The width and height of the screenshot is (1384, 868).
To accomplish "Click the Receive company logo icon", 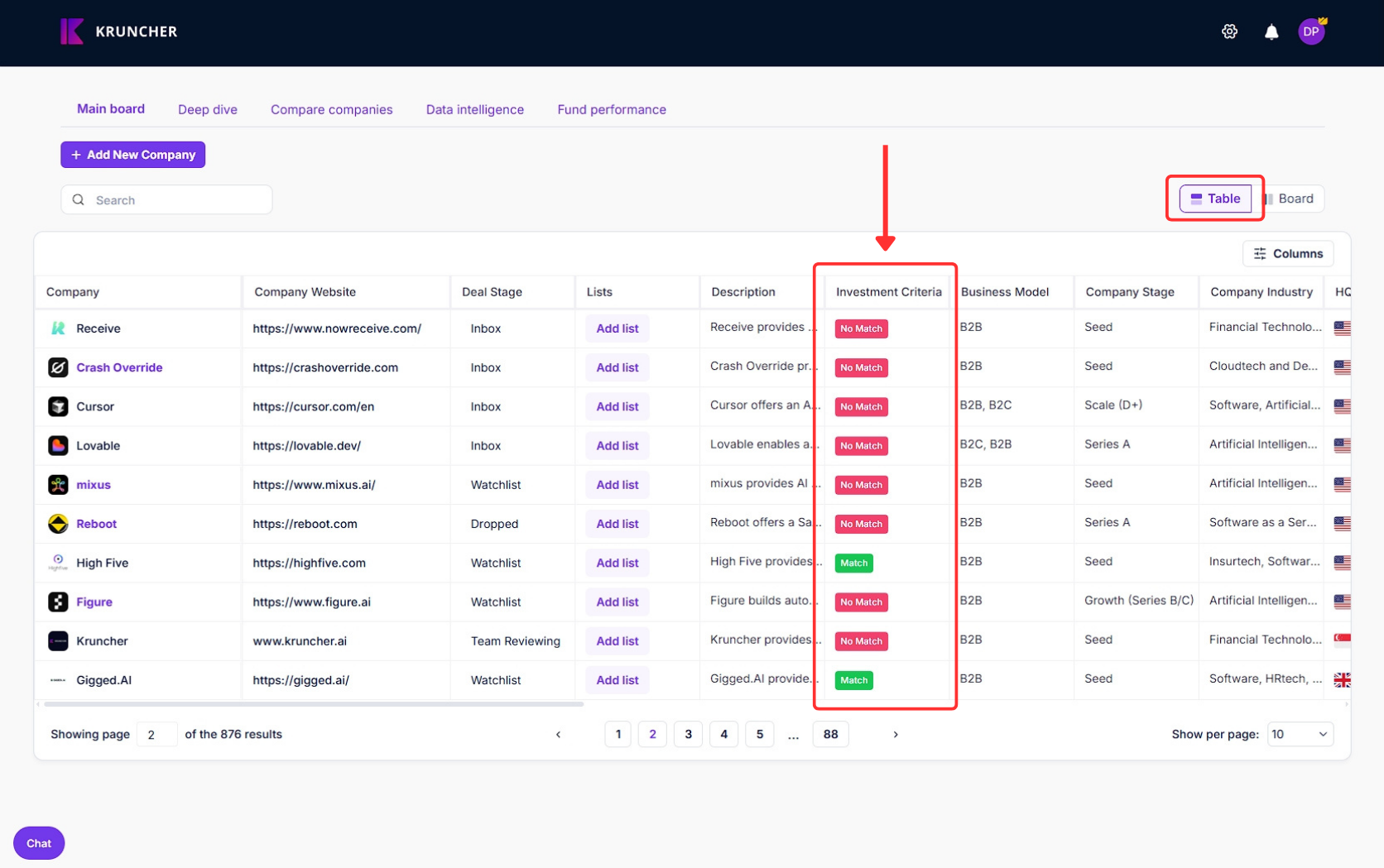I will pyautogui.click(x=58, y=328).
